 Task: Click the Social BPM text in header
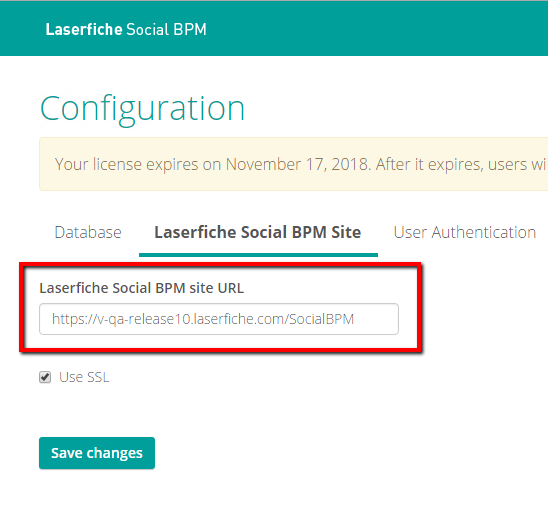166,29
